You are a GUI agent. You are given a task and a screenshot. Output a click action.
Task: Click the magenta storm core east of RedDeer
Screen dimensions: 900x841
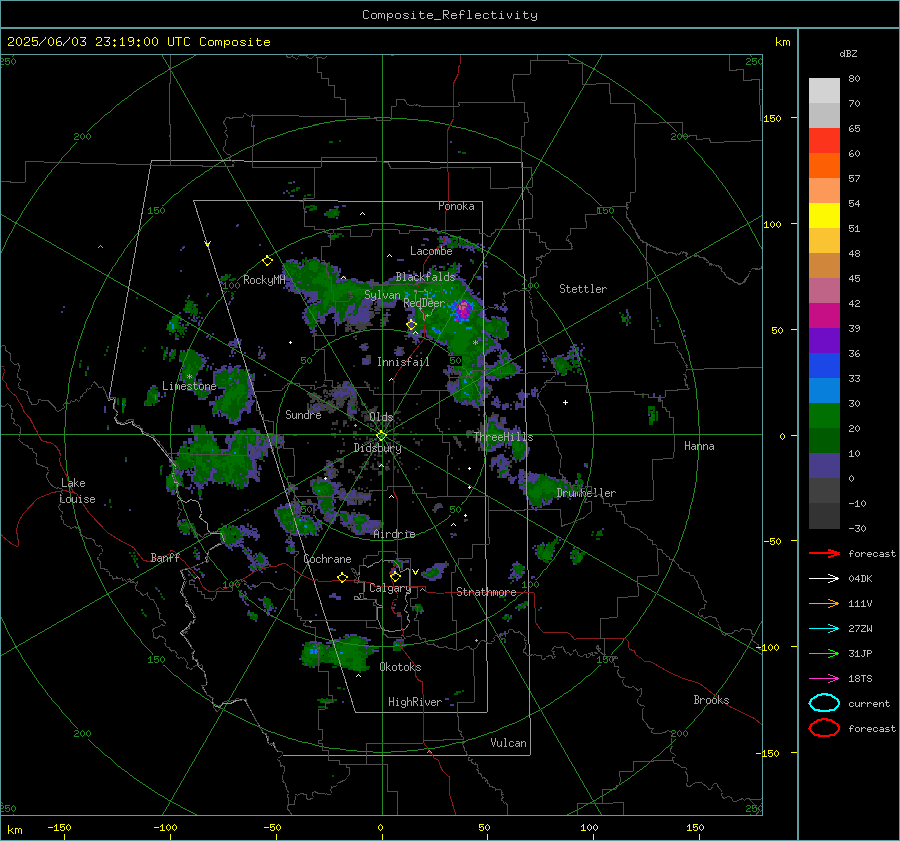coord(463,310)
